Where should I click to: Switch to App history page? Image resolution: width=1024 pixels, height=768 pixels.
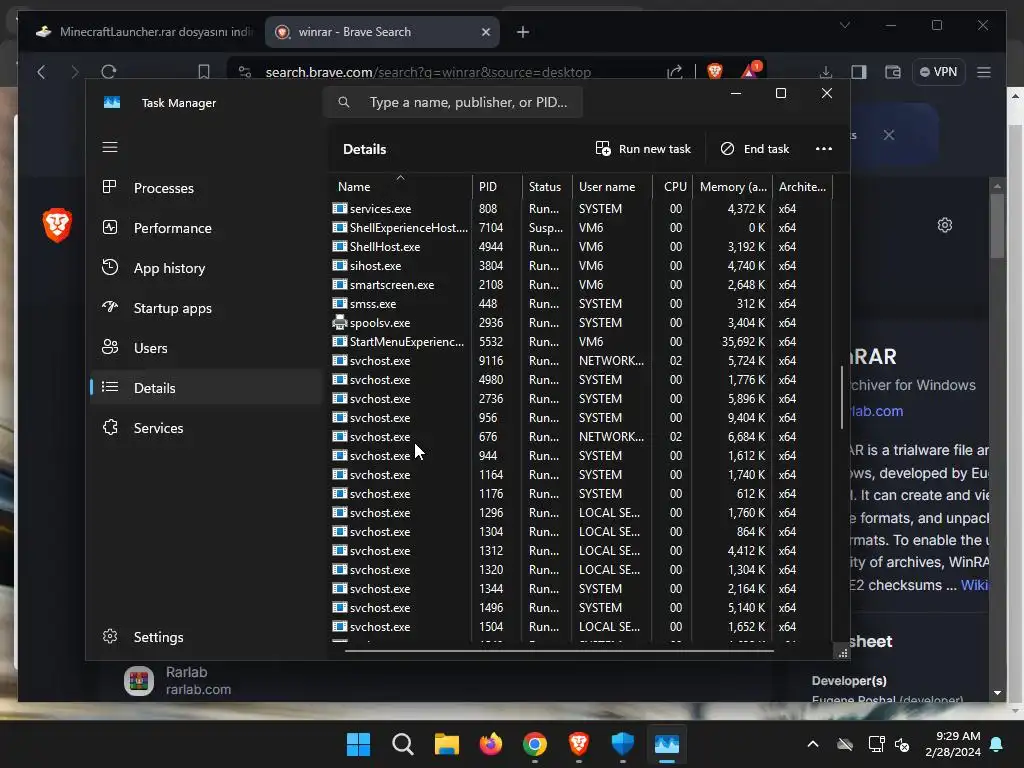(x=206, y=268)
